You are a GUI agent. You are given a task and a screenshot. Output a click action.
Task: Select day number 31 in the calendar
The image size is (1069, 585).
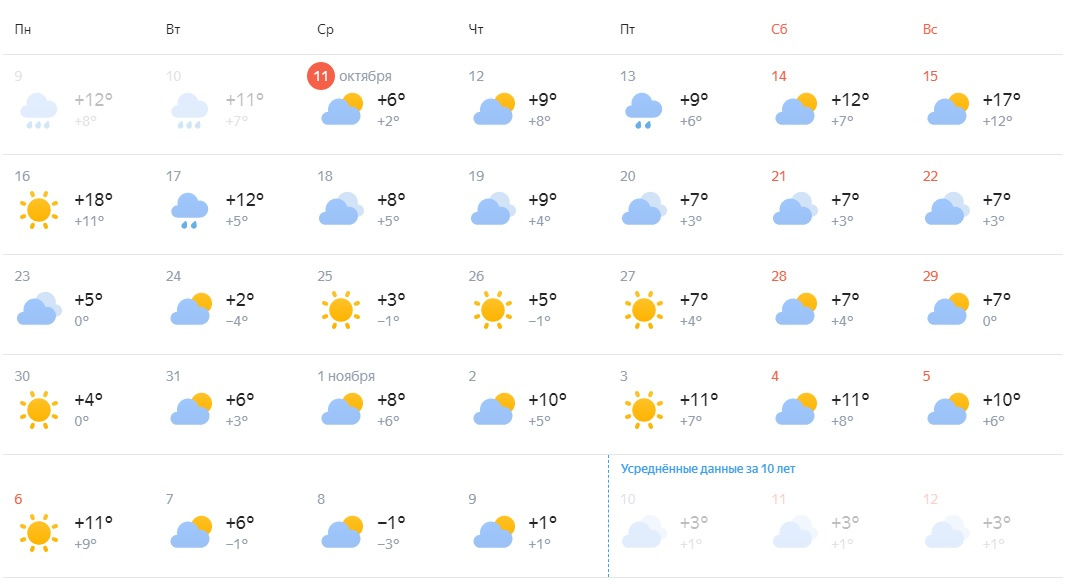[173, 376]
